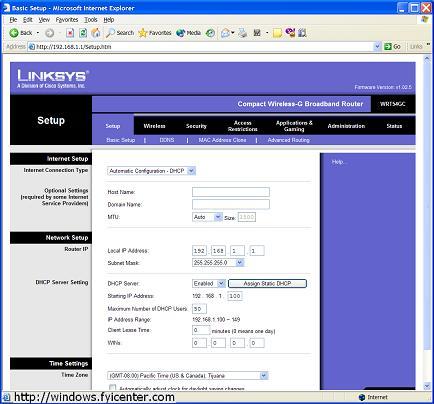434x404 pixels.
Task: Click the Forward arrow button
Action: (x=50, y=33)
